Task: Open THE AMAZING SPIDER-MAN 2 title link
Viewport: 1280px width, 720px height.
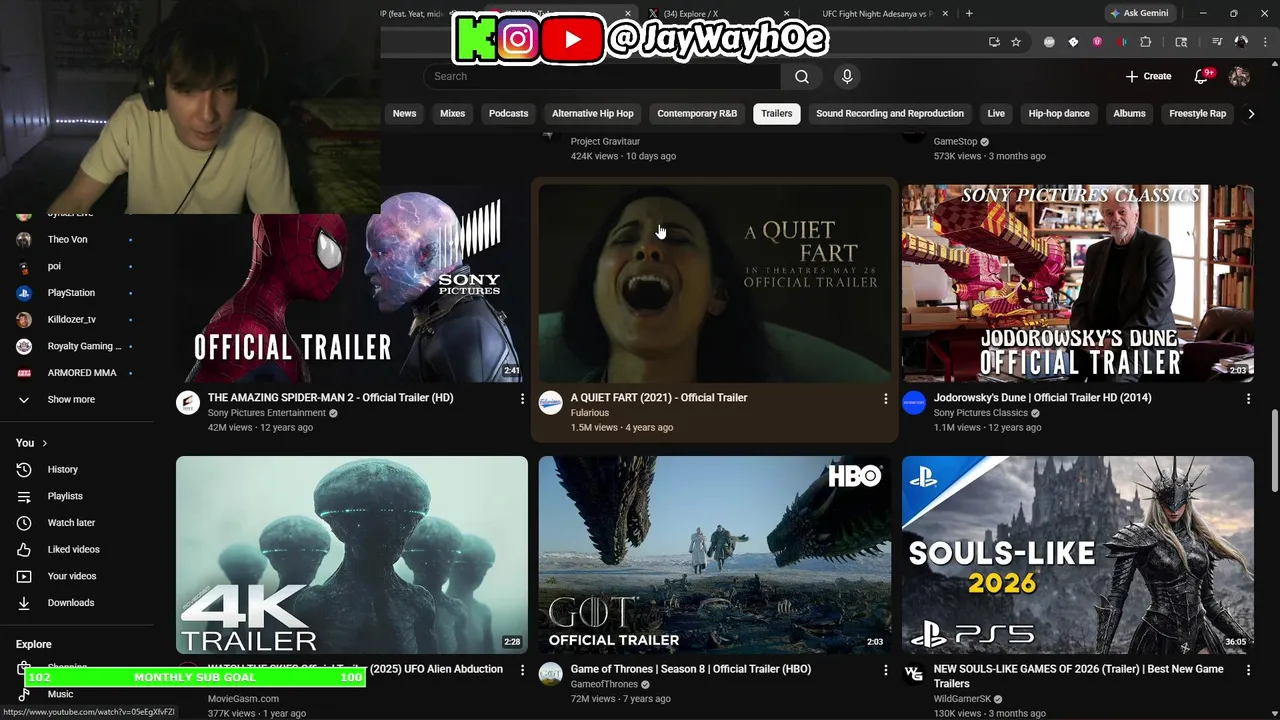Action: [x=330, y=398]
